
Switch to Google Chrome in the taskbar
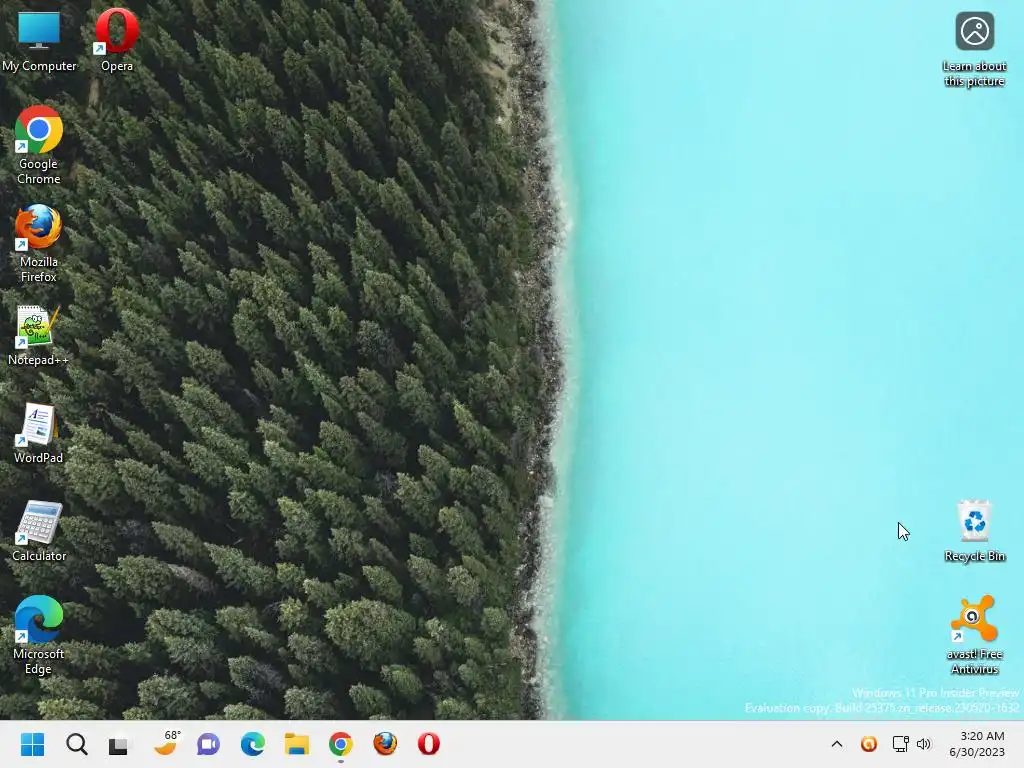point(341,744)
